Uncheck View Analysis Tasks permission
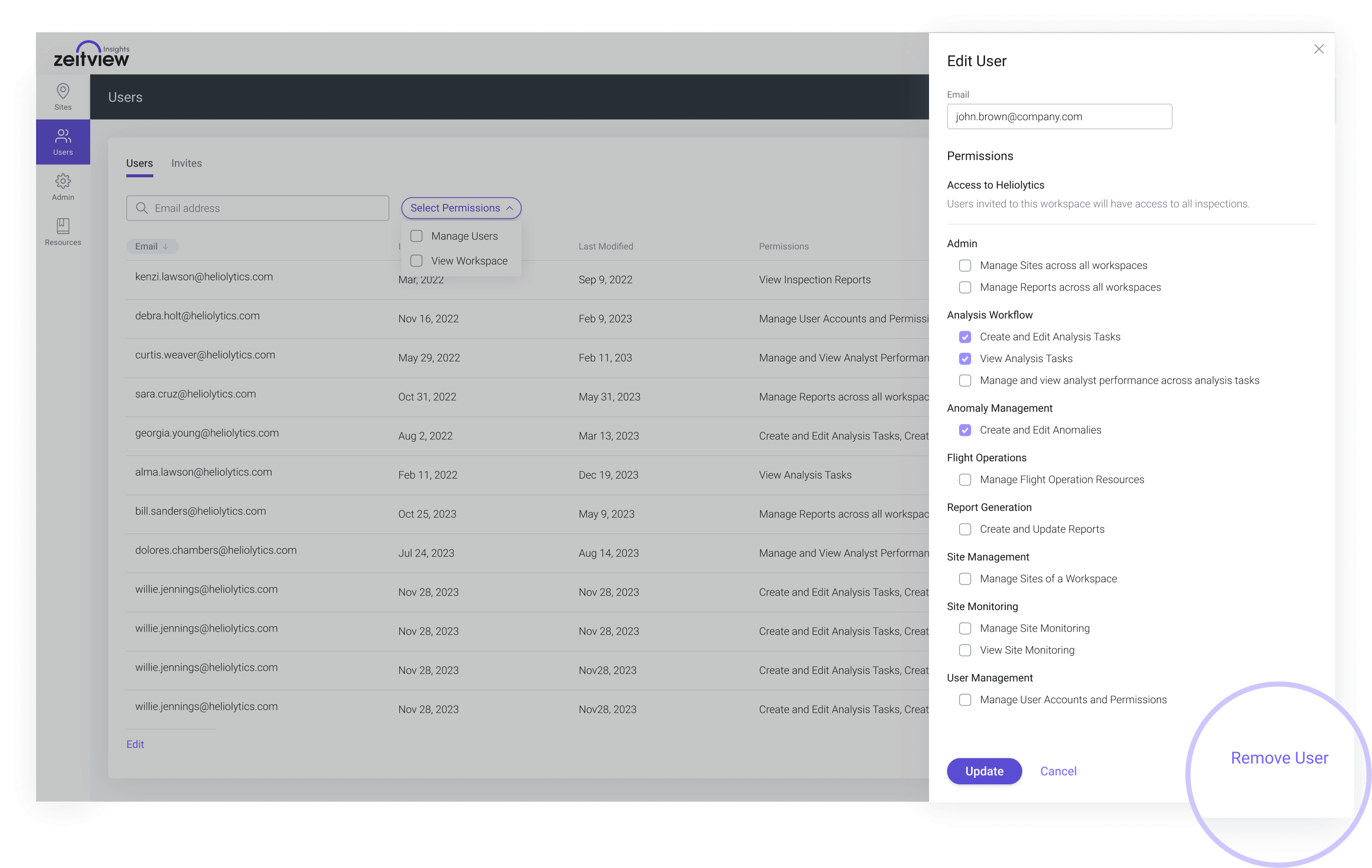1372x868 pixels. (x=965, y=358)
